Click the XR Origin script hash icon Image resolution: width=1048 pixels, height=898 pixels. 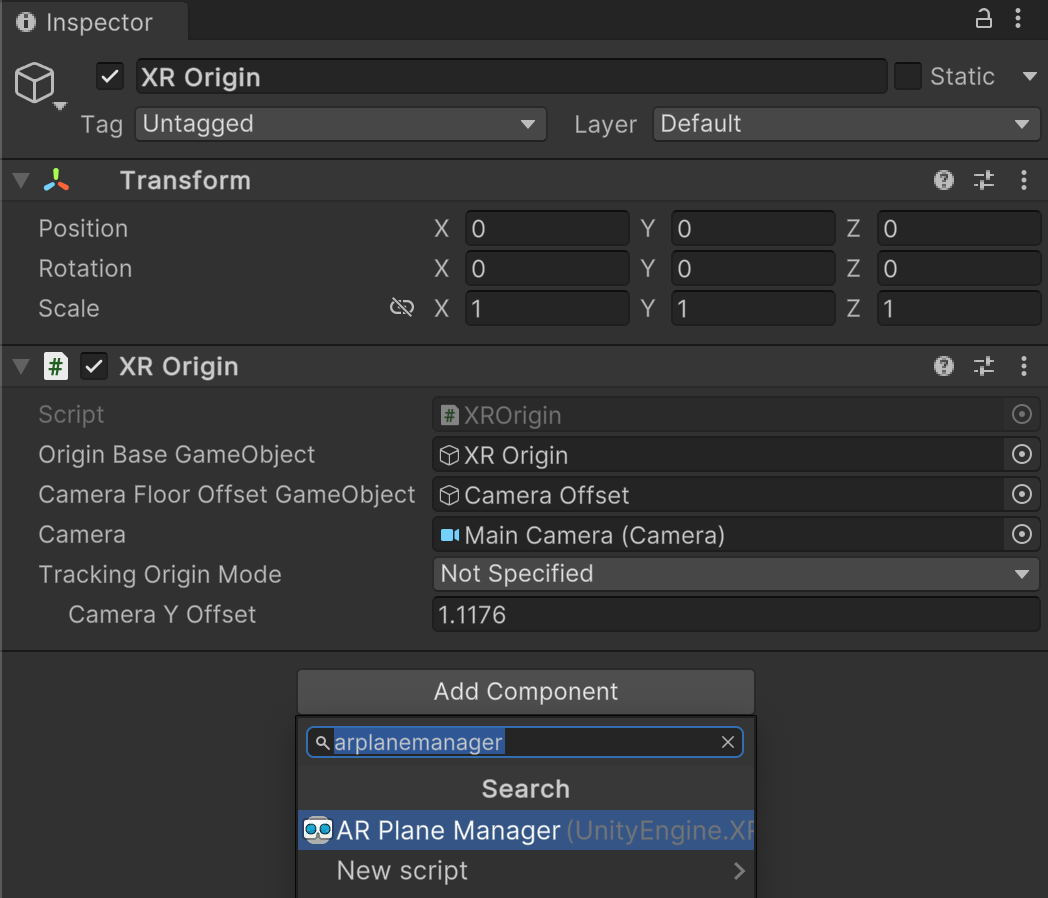[56, 366]
